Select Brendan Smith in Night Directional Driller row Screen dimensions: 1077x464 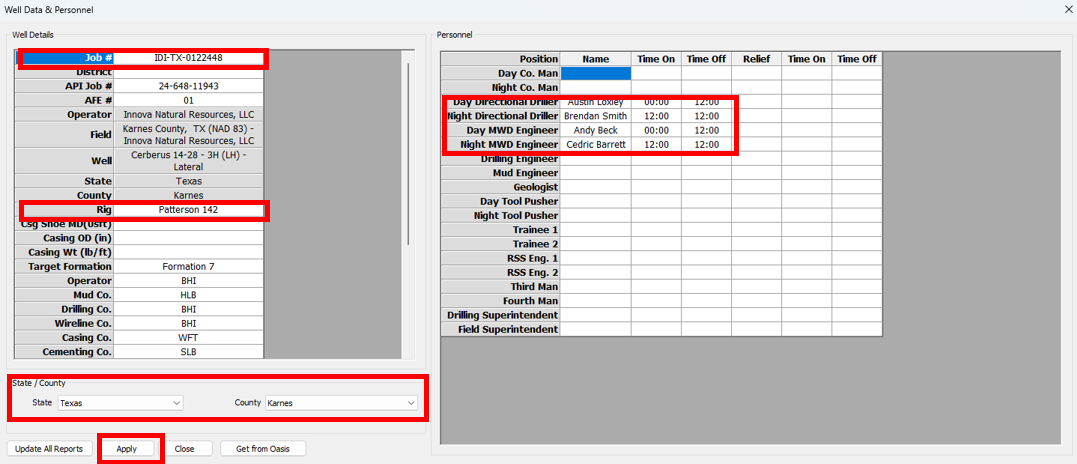(595, 116)
